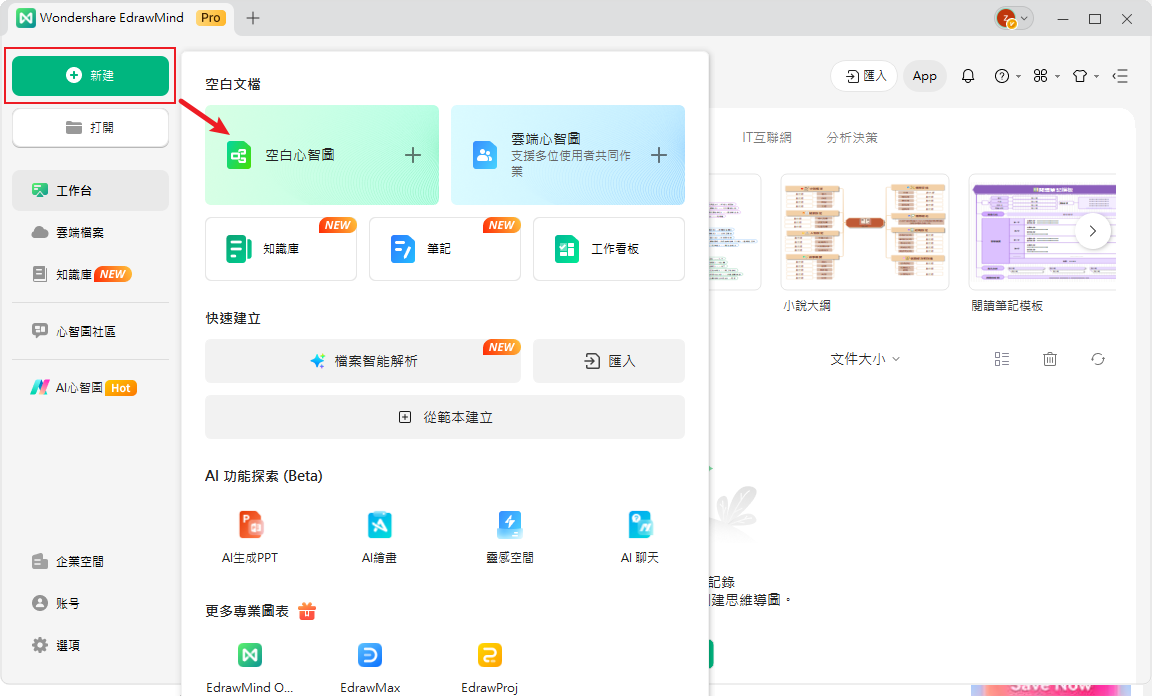Open the notifications bell
This screenshot has width=1152, height=696.
968,75
